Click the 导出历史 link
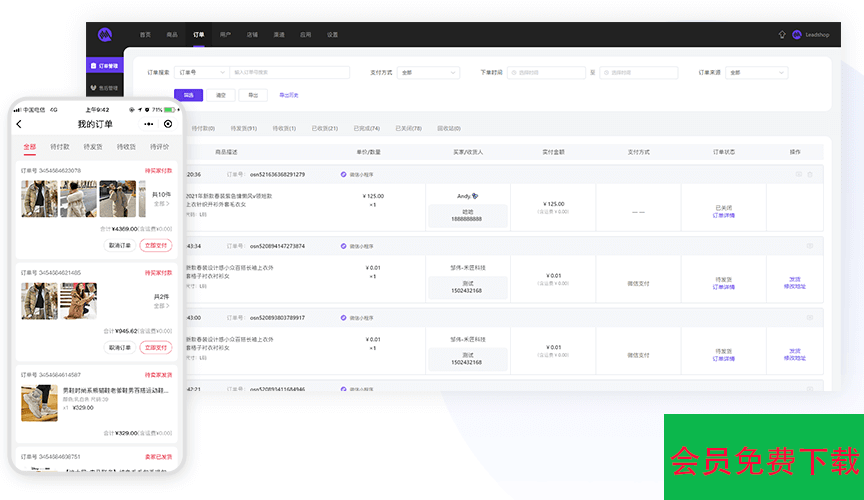The image size is (864, 500). (x=288, y=95)
